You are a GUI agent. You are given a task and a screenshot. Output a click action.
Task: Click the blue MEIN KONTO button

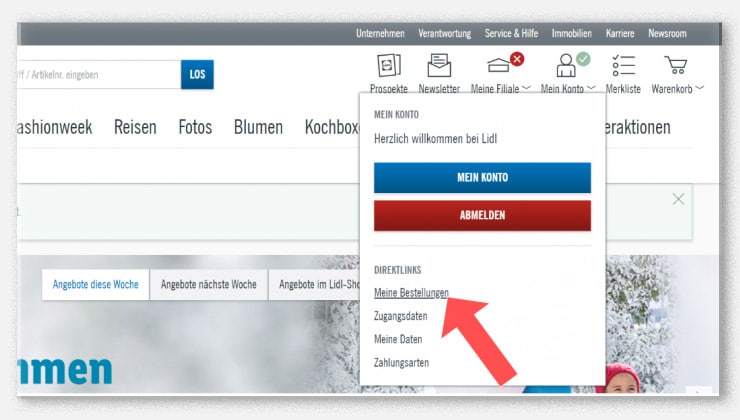(x=482, y=177)
